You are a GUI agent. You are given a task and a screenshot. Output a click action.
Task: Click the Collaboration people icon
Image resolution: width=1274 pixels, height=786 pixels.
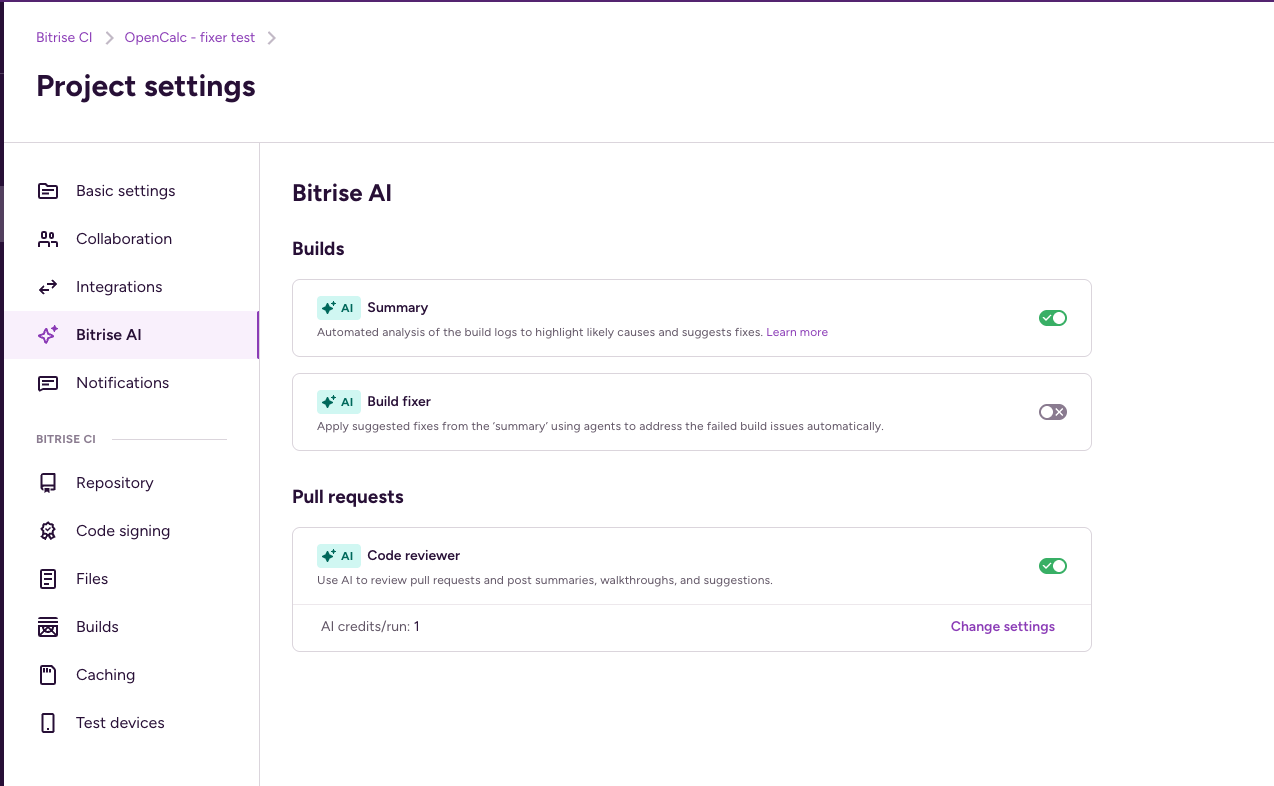48,238
